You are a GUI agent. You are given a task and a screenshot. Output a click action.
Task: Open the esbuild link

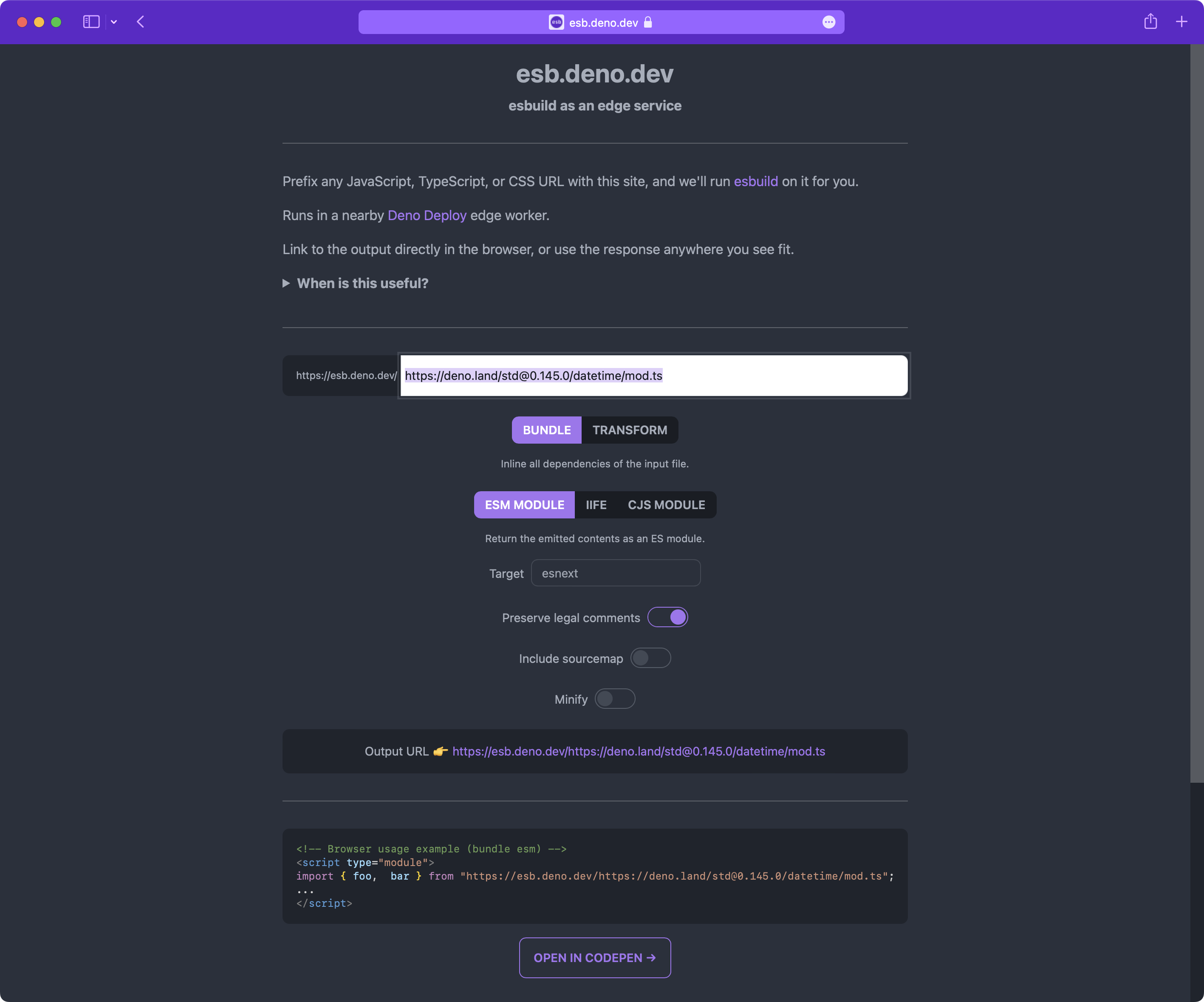[756, 181]
